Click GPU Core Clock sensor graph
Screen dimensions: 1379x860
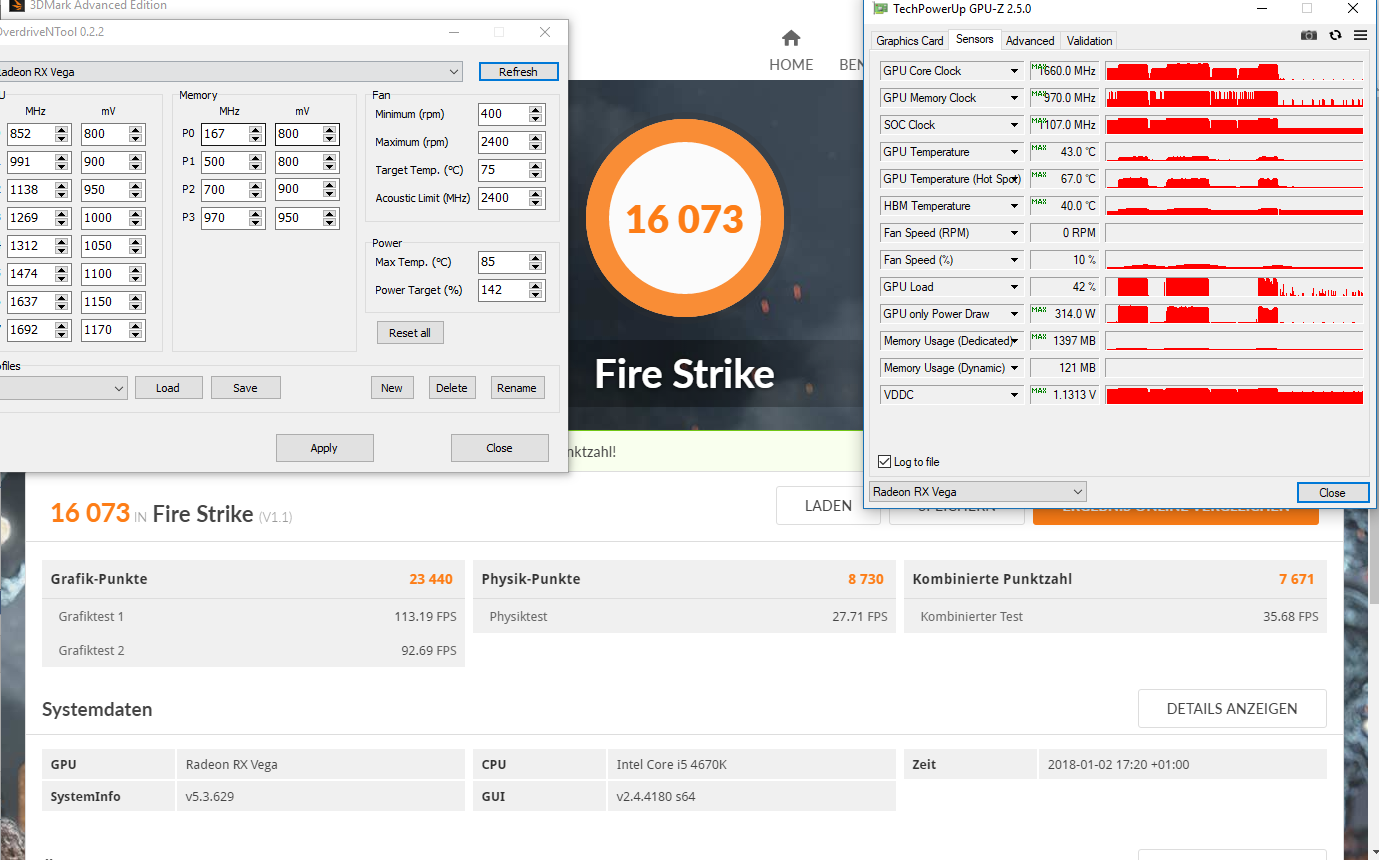(x=1234, y=71)
